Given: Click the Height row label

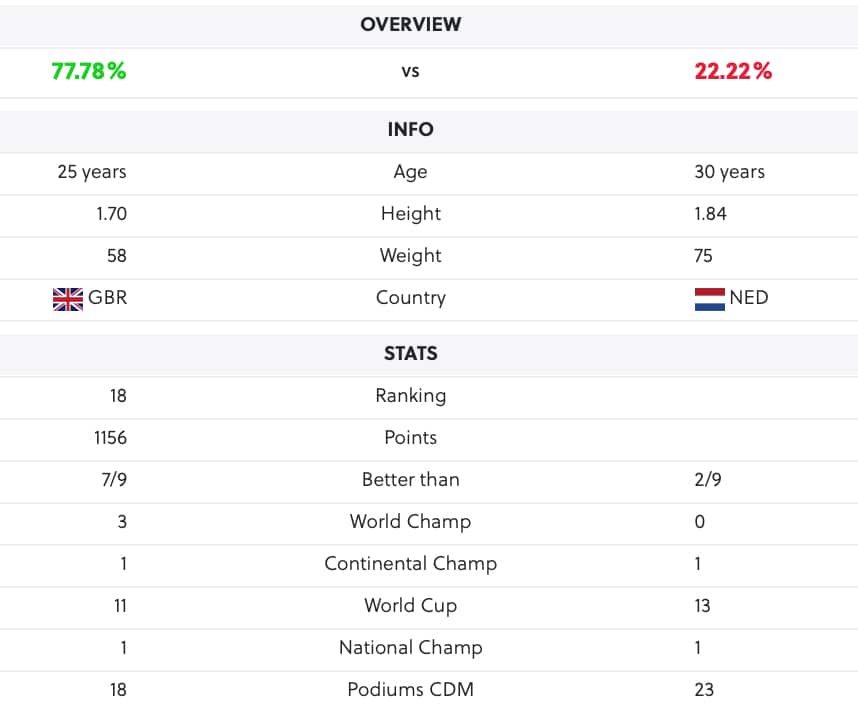Looking at the screenshot, I should click(410, 214).
